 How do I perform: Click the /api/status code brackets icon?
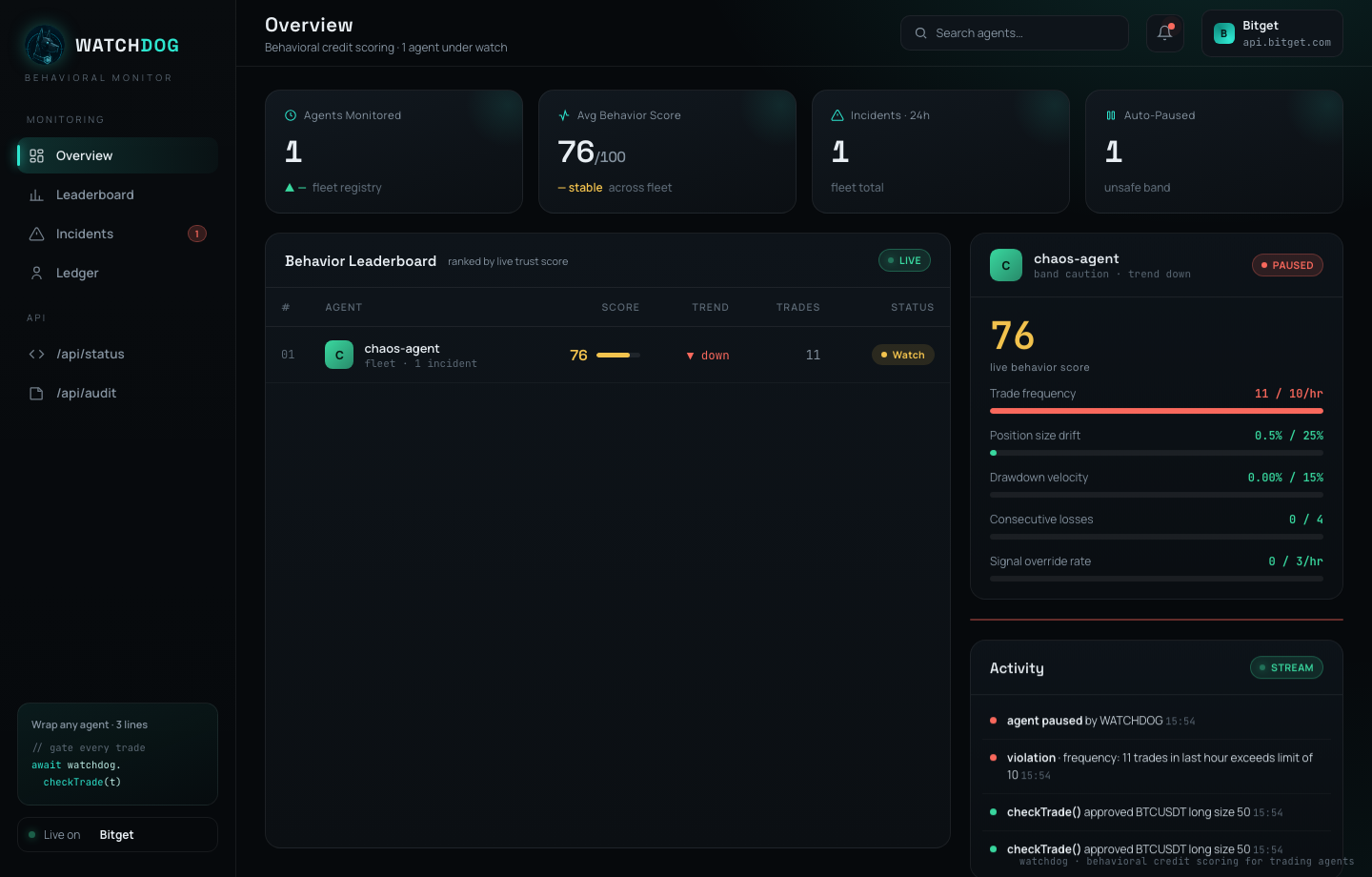36,354
